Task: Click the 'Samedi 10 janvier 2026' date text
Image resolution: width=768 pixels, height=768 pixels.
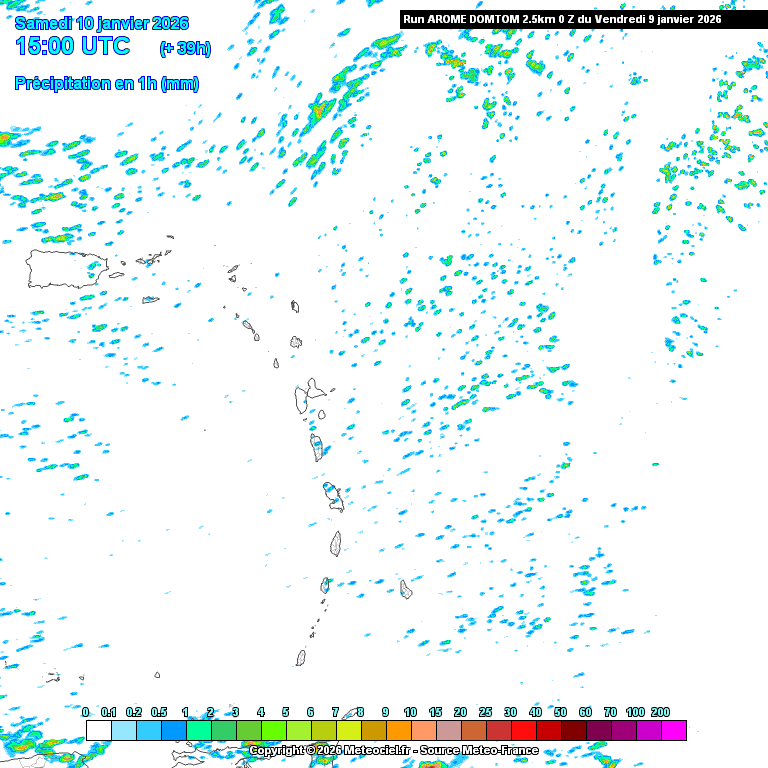Action: pyautogui.click(x=101, y=23)
